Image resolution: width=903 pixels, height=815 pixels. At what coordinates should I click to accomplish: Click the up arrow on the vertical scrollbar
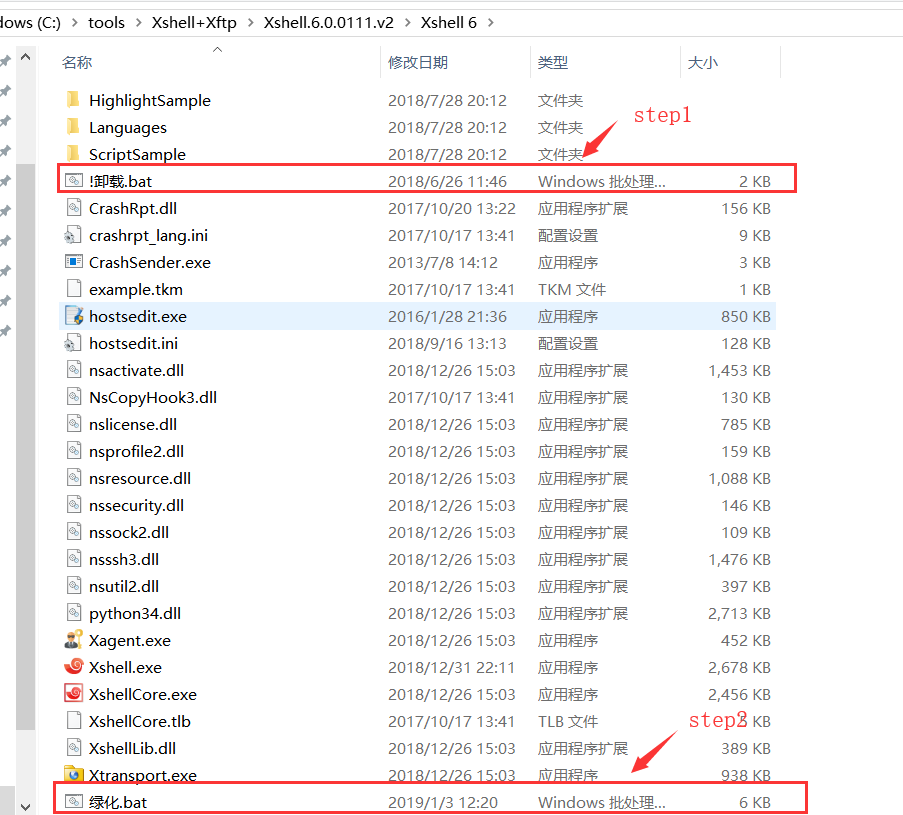click(25, 56)
